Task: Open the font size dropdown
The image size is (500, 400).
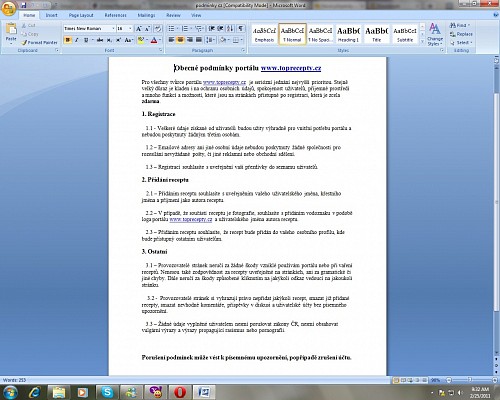Action: [x=130, y=29]
